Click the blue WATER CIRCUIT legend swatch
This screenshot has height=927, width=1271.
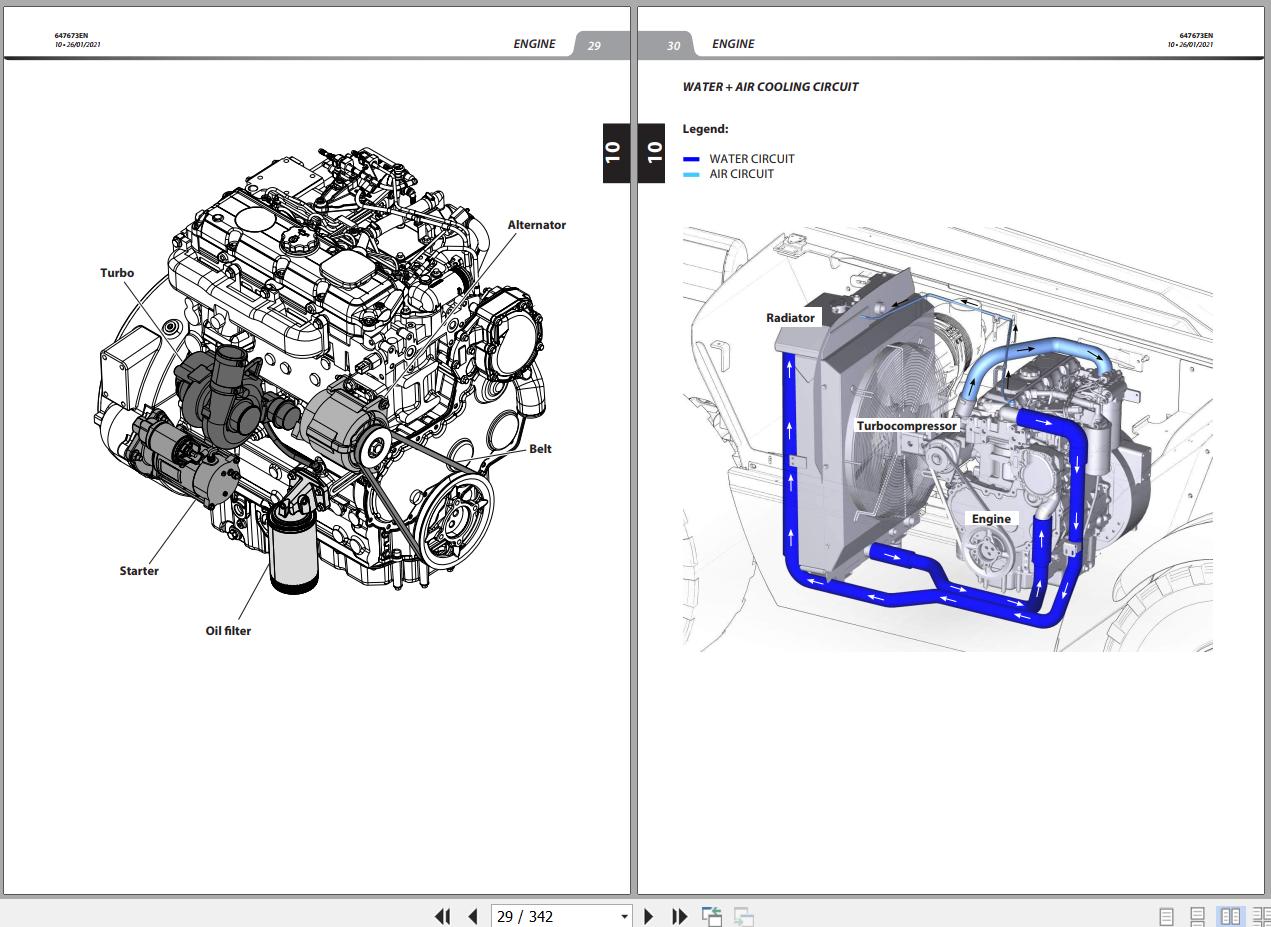[x=691, y=159]
